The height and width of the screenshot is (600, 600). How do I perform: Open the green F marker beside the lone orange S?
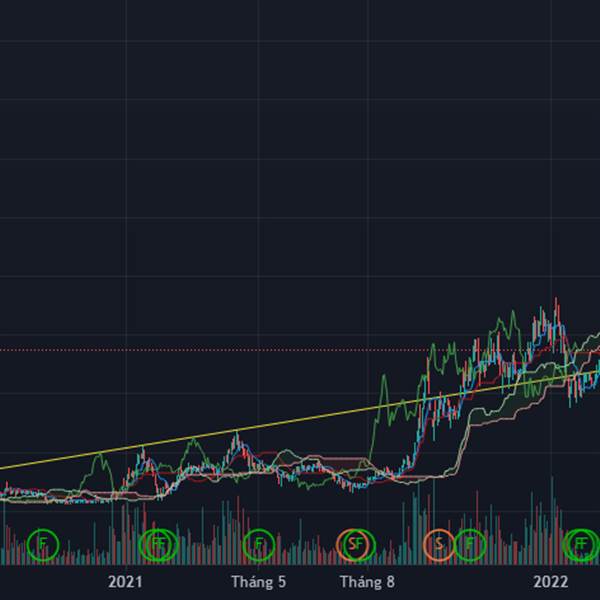[470, 544]
